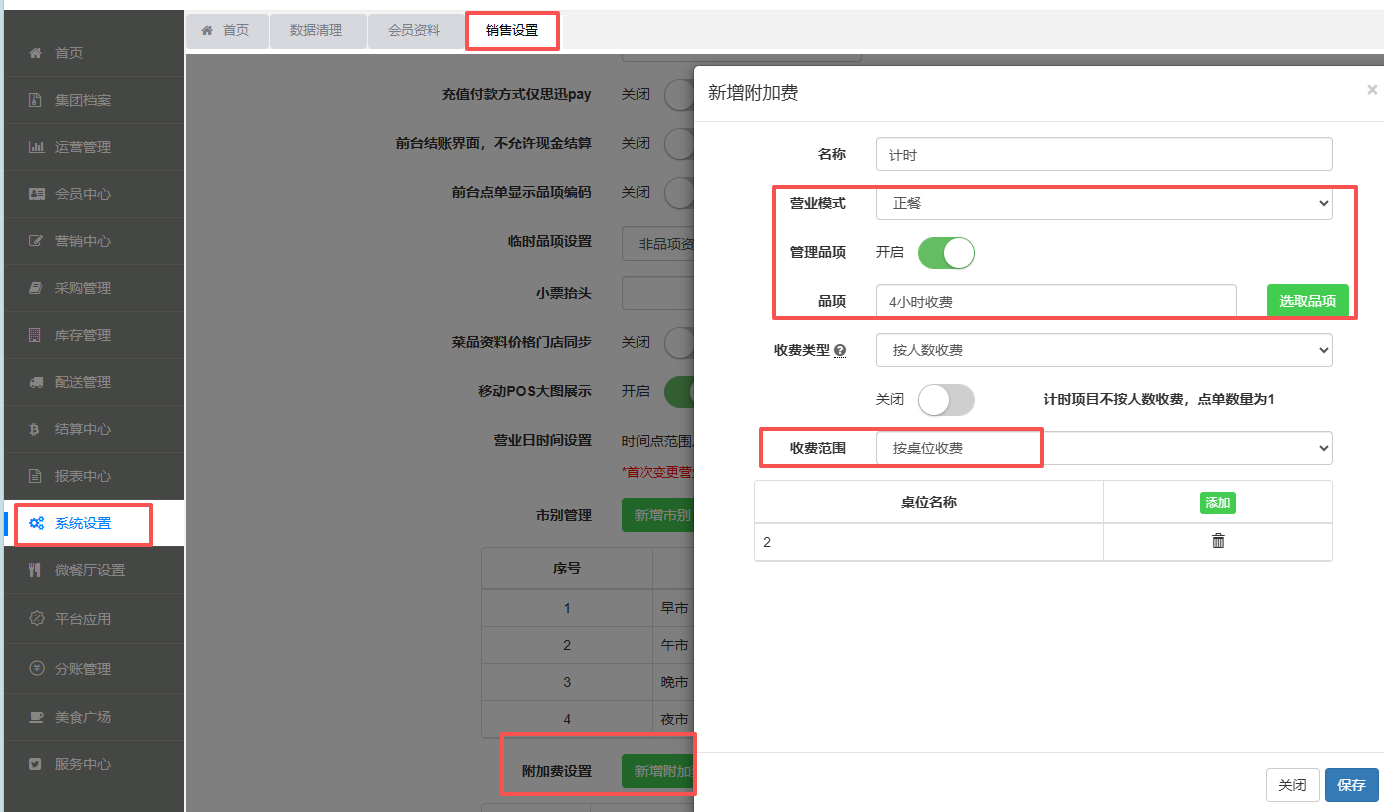Click the green 选取品项 button

click(x=1307, y=301)
